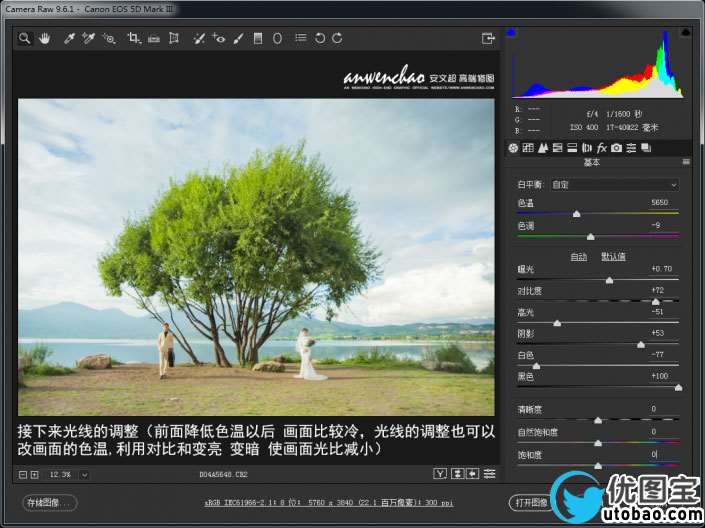Open the Camera Calibration panel tab
This screenshot has height=528, width=705.
click(x=616, y=148)
